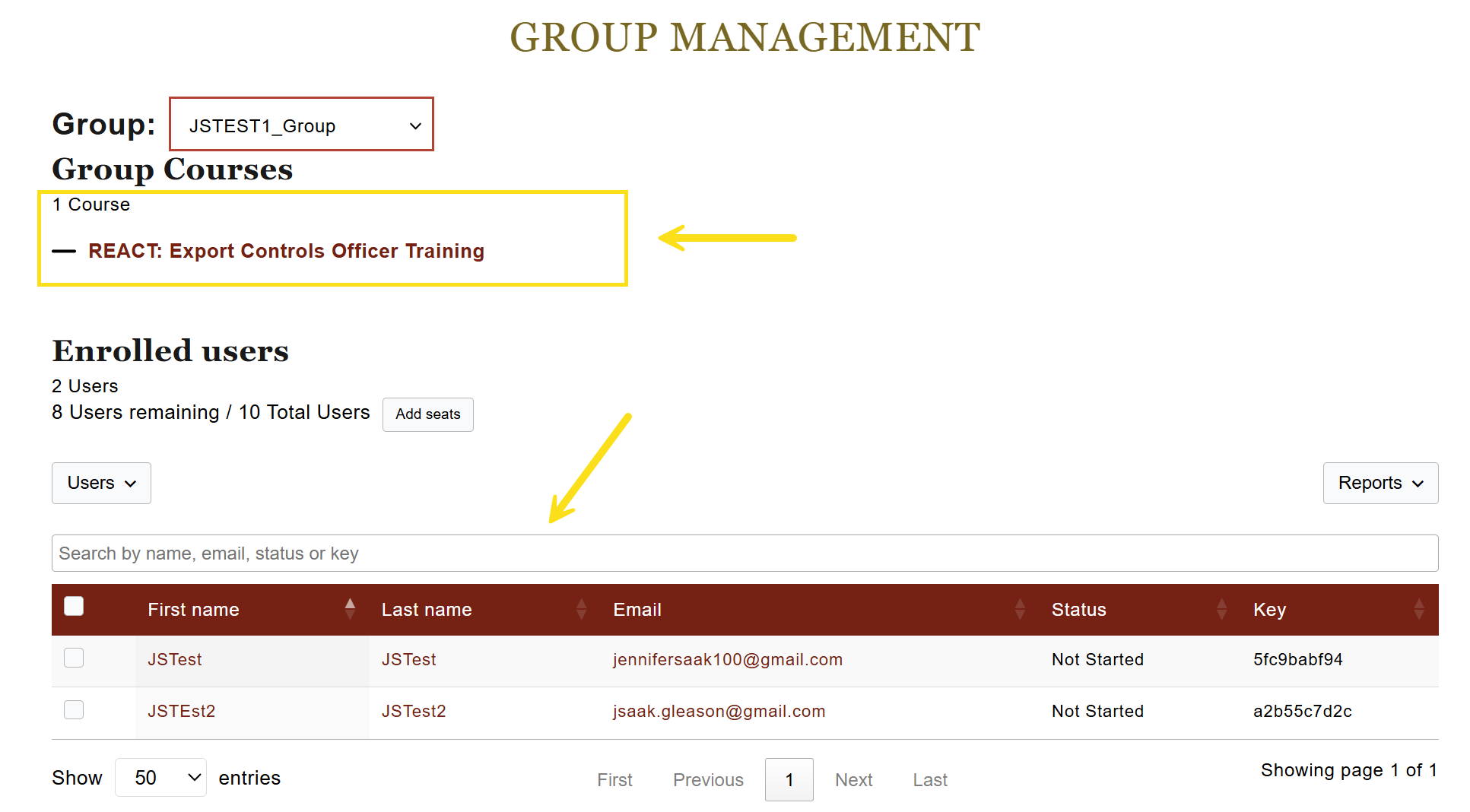The width and height of the screenshot is (1470, 812).
Task: Change the Show entries count dropdown
Action: pos(160,778)
